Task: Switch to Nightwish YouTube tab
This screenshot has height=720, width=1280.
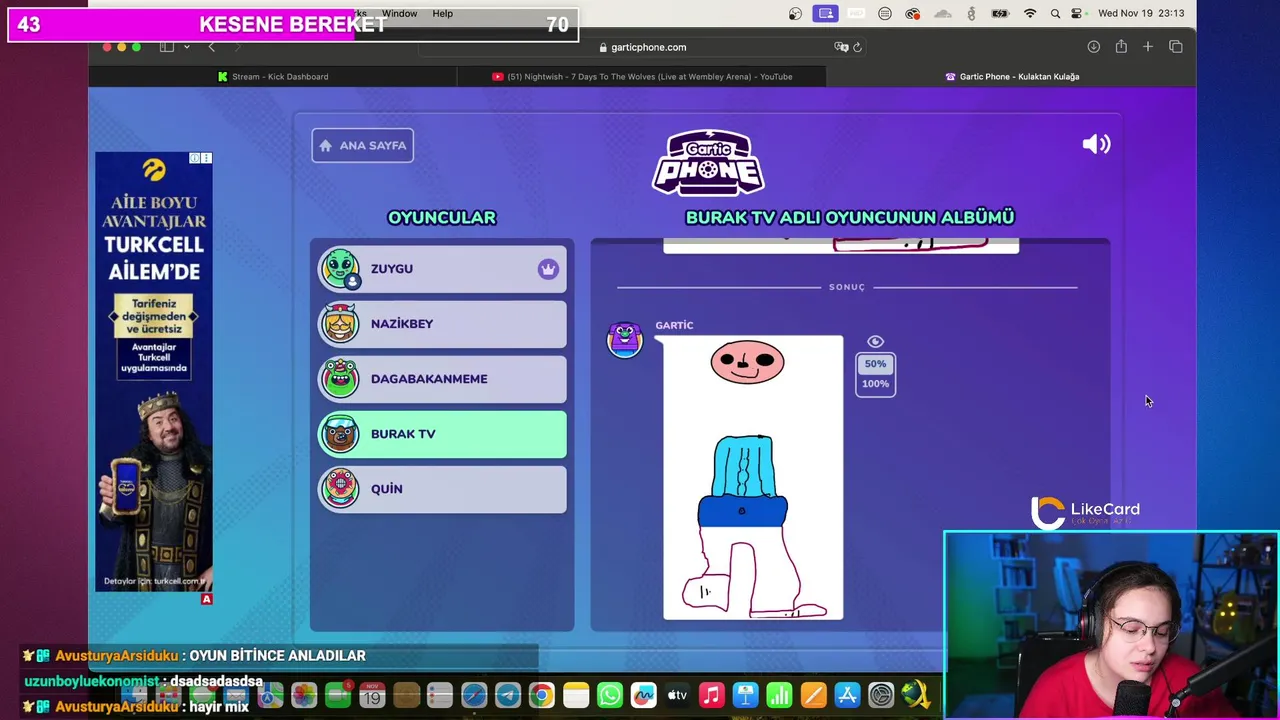Action: click(642, 76)
